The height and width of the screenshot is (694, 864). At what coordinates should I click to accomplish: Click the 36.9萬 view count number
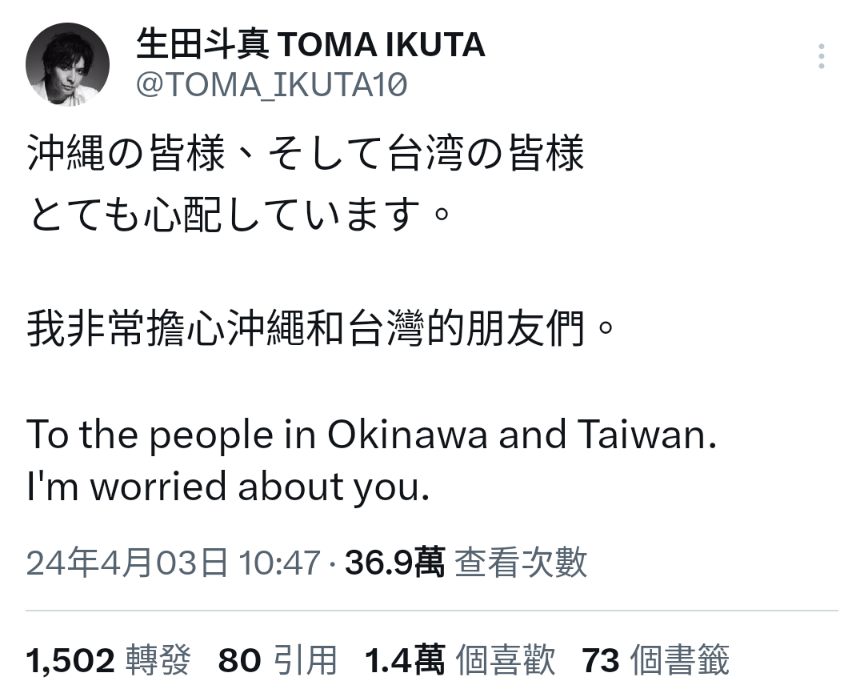click(x=395, y=563)
